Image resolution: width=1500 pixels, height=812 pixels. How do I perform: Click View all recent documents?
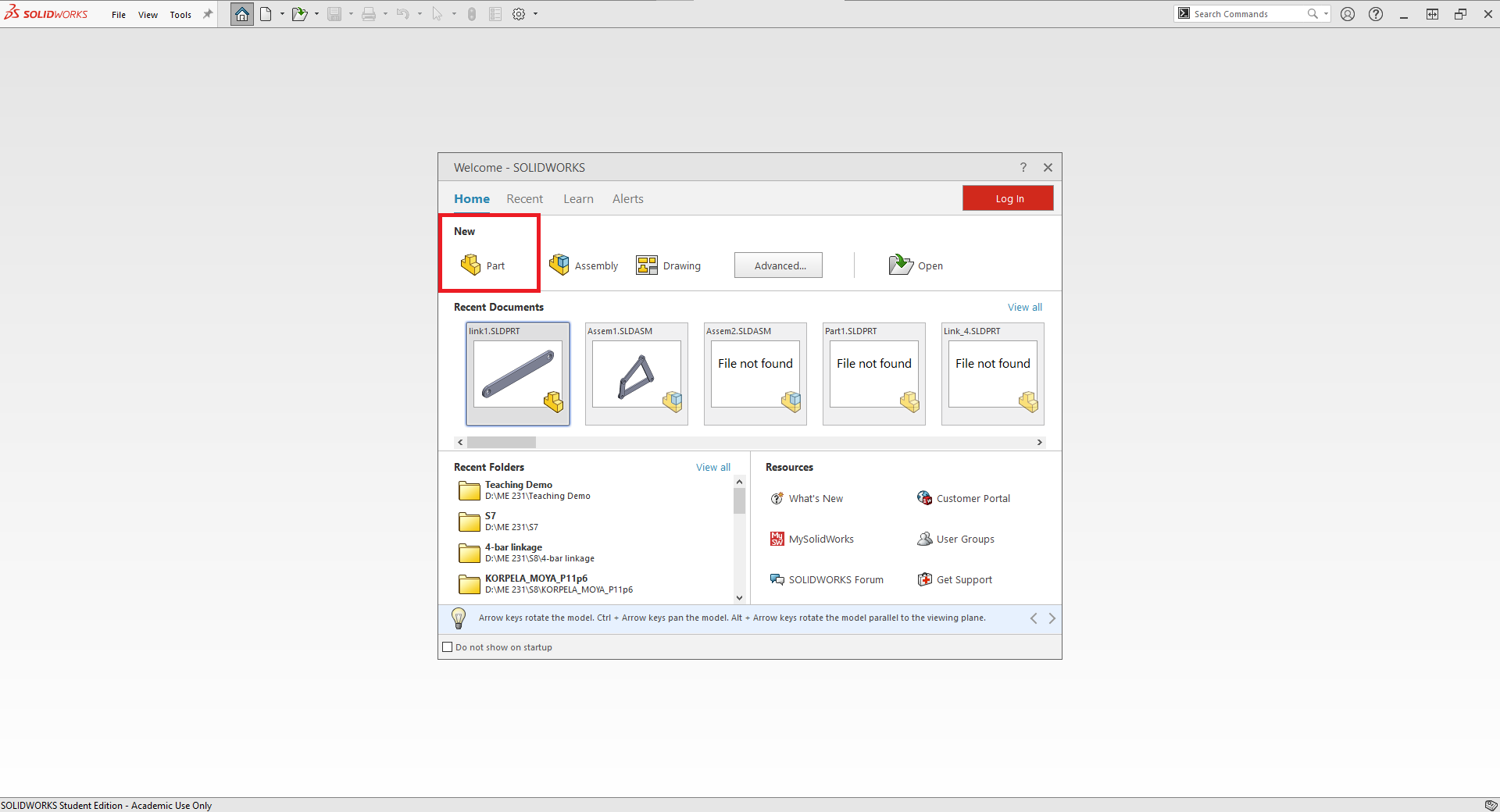point(1025,307)
